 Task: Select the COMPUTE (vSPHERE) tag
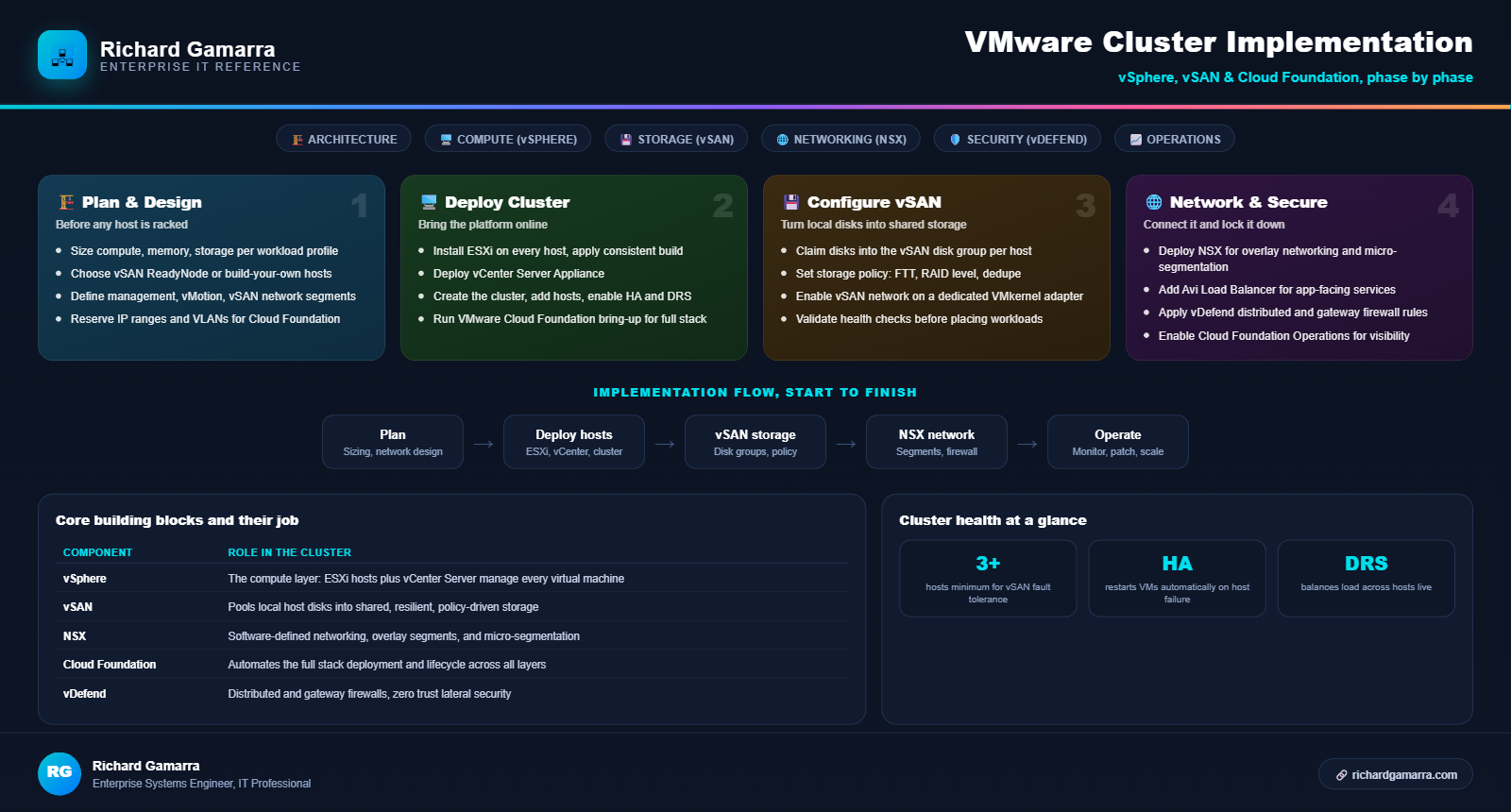click(x=508, y=139)
